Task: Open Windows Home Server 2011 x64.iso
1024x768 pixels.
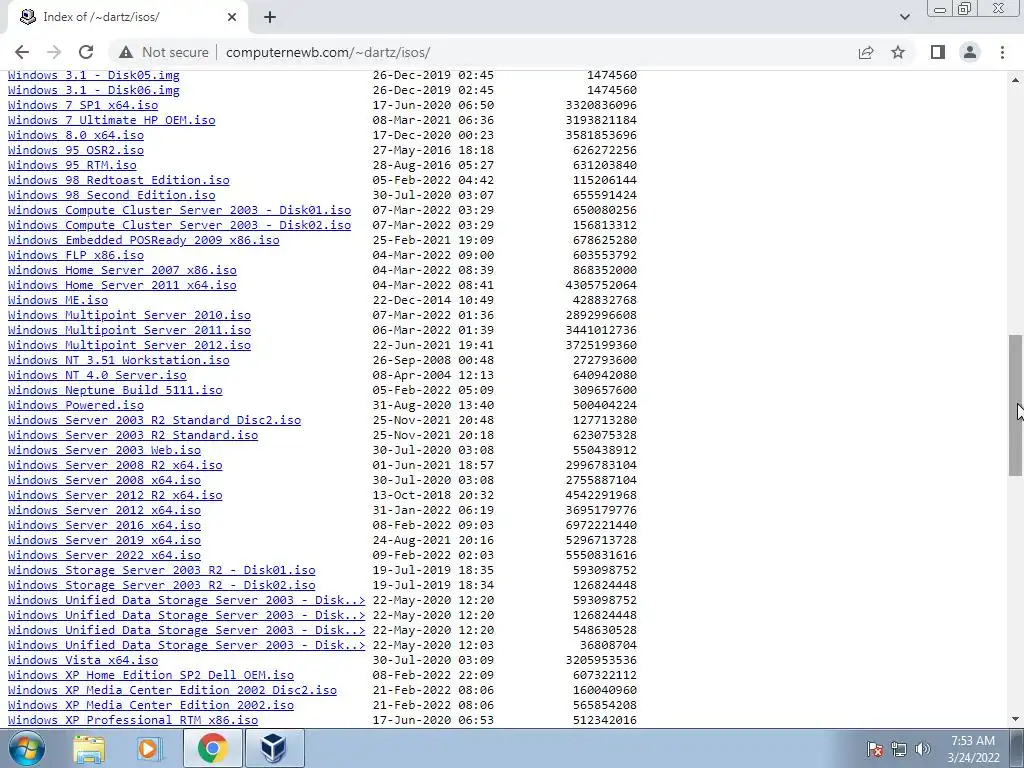Action: 122,285
